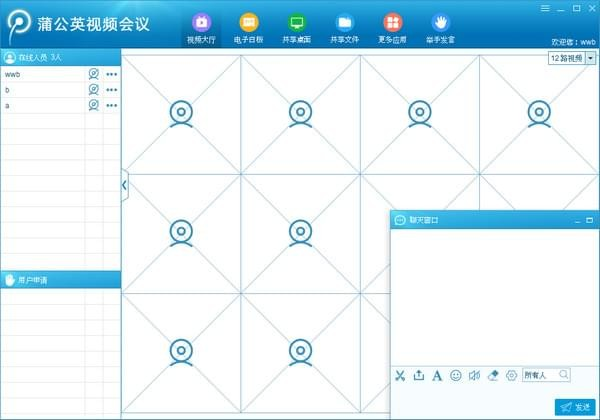Image resolution: width=600 pixels, height=420 pixels.
Task: Select the third video cell in top row
Action: pyautogui.click(x=420, y=114)
